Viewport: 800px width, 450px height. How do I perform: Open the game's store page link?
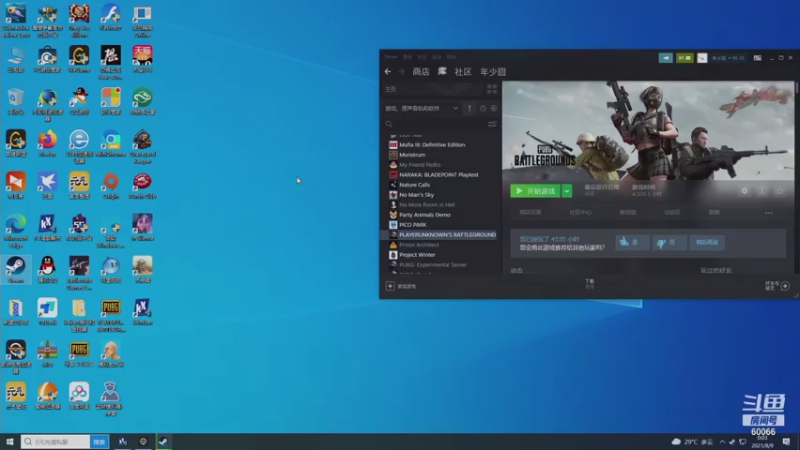(530, 212)
